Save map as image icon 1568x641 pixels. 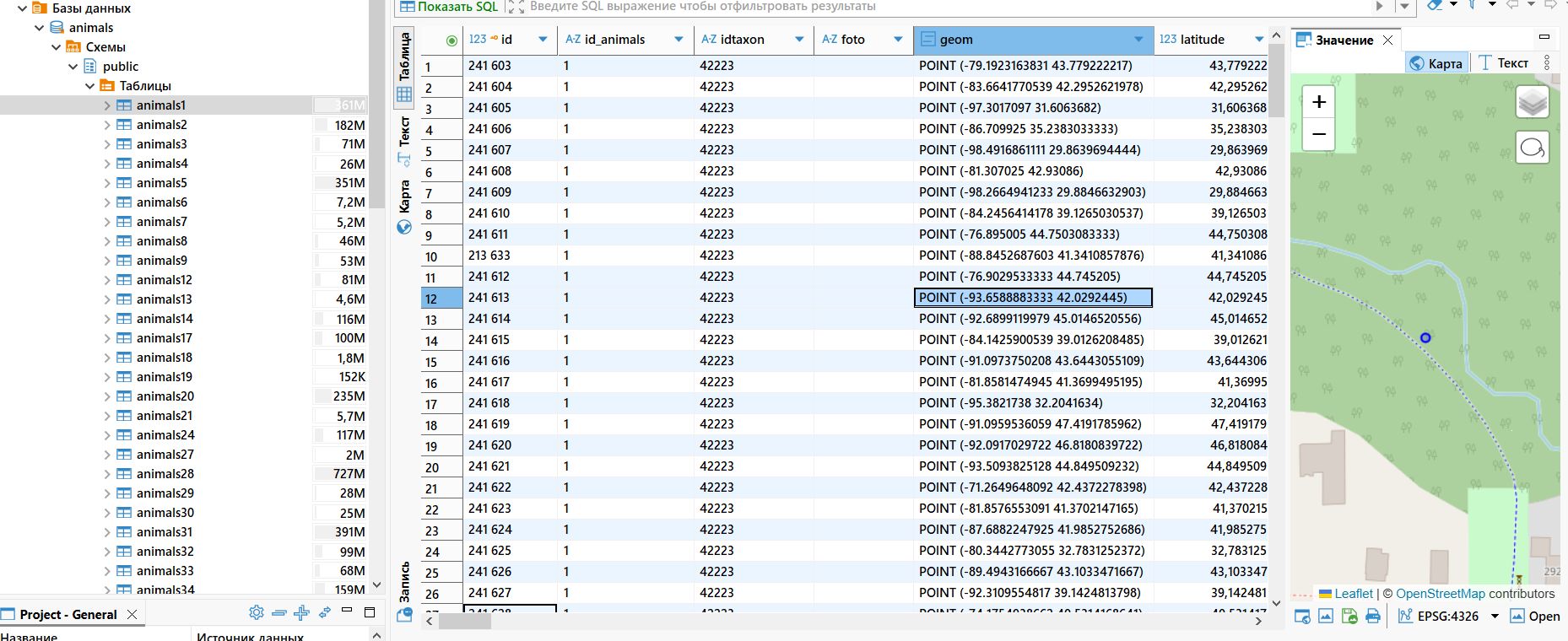(x=1349, y=617)
